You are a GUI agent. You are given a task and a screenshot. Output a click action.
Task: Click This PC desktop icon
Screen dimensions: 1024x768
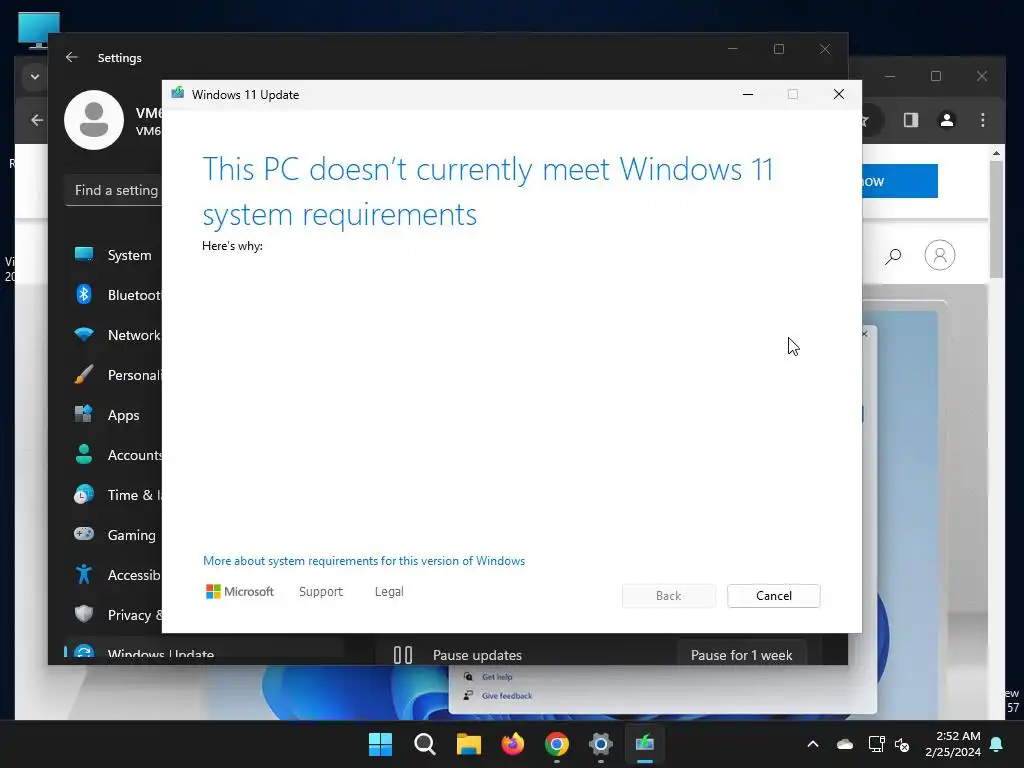click(x=39, y=29)
